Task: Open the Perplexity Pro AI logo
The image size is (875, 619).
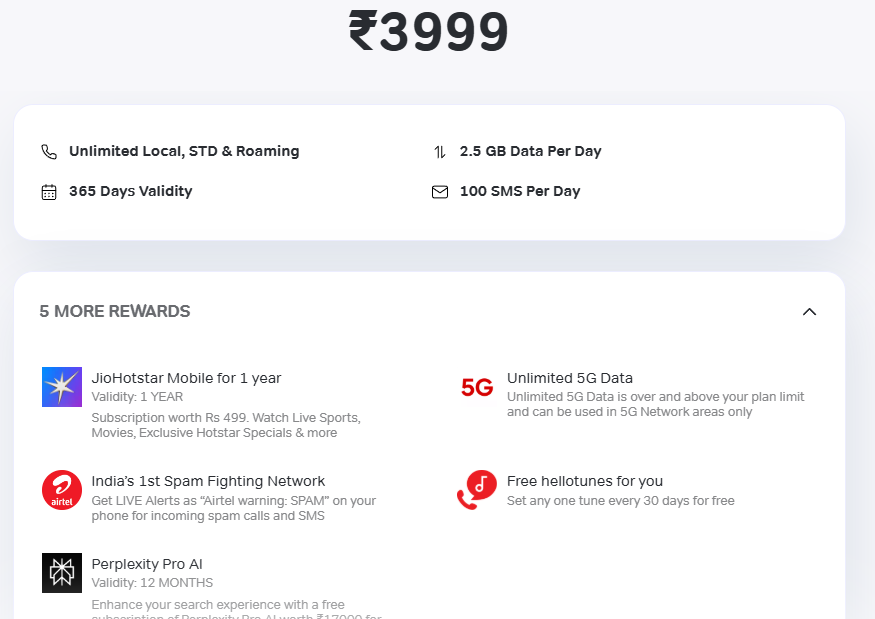Action: (61, 572)
